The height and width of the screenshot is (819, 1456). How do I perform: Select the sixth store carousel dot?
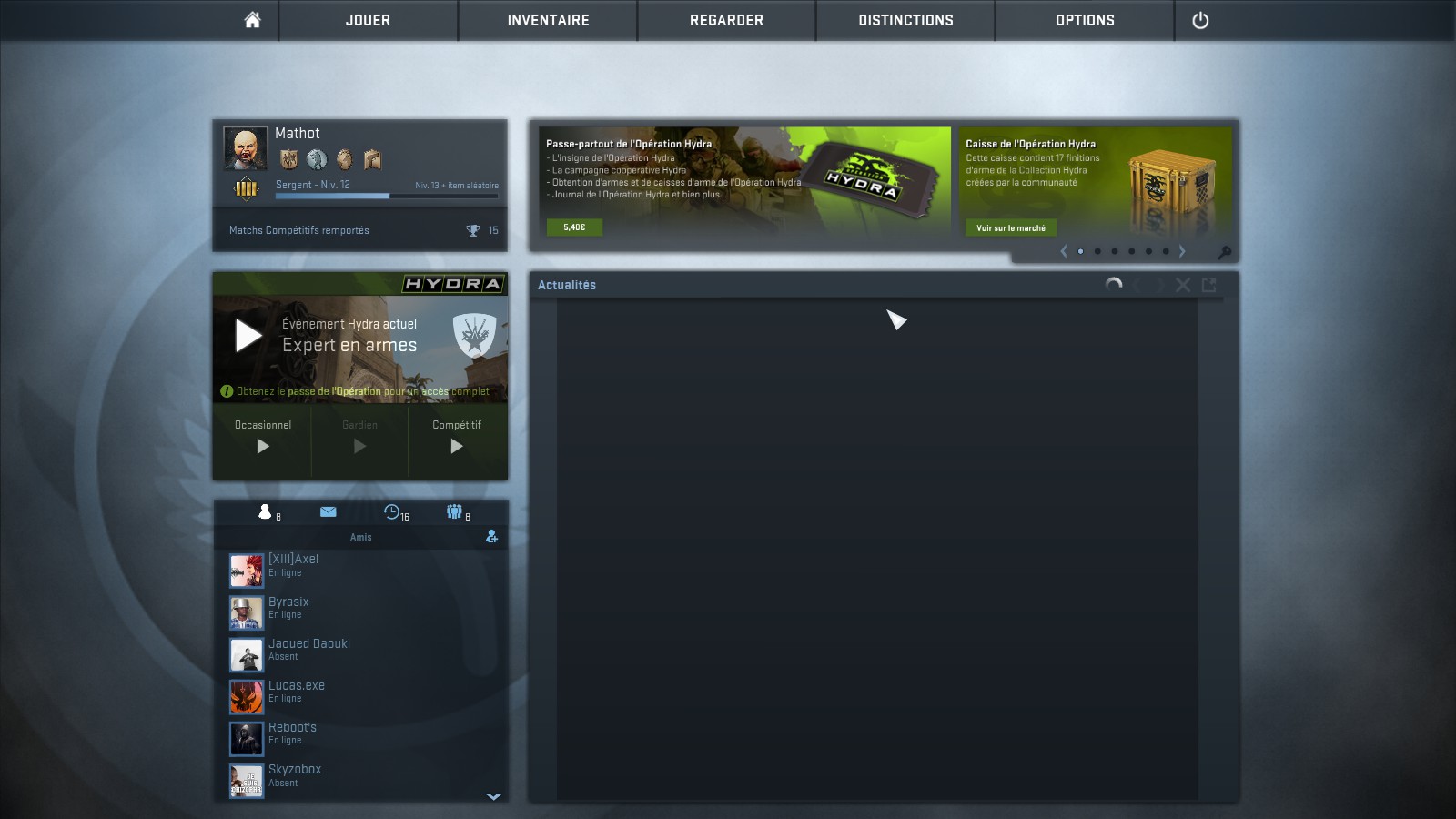(x=1166, y=251)
